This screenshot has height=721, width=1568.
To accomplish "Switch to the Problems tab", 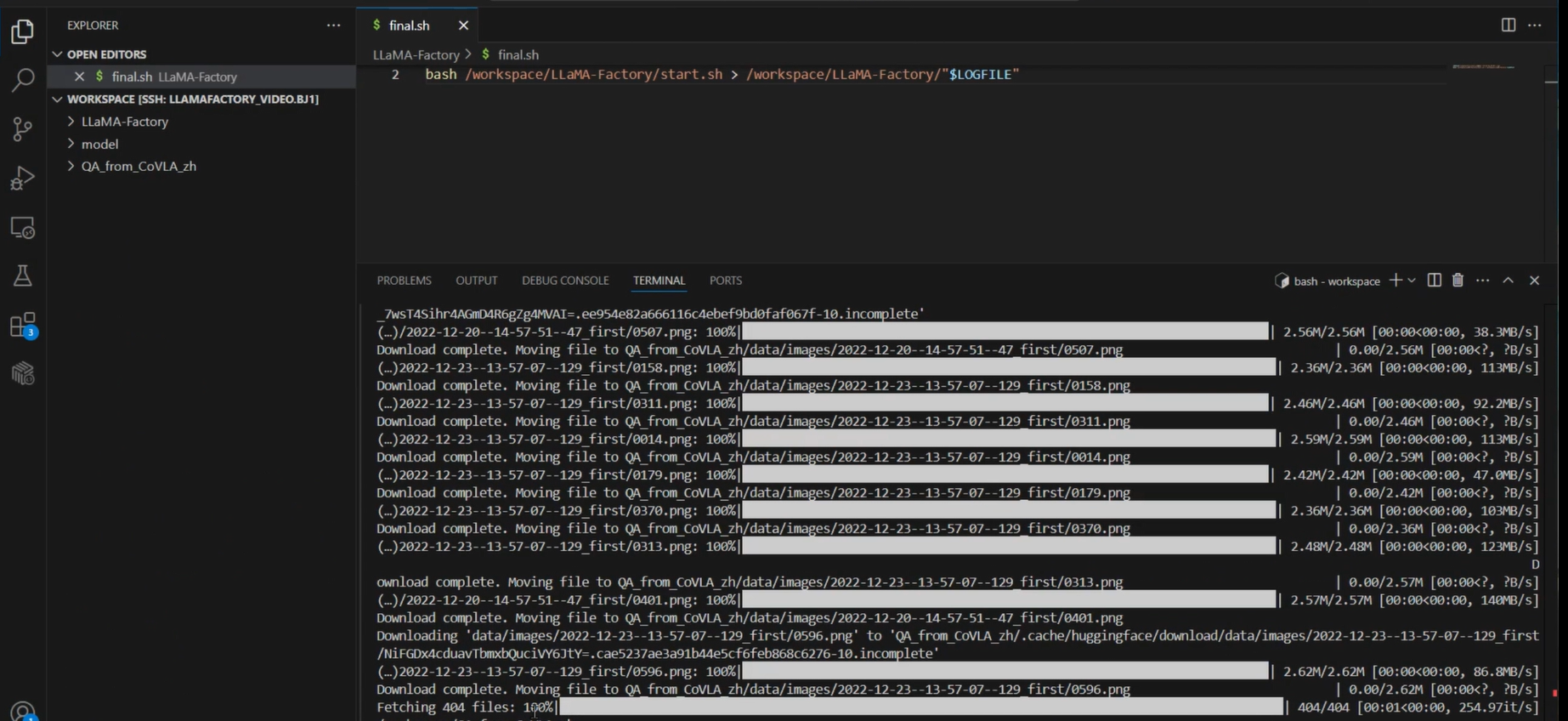I will (x=404, y=281).
